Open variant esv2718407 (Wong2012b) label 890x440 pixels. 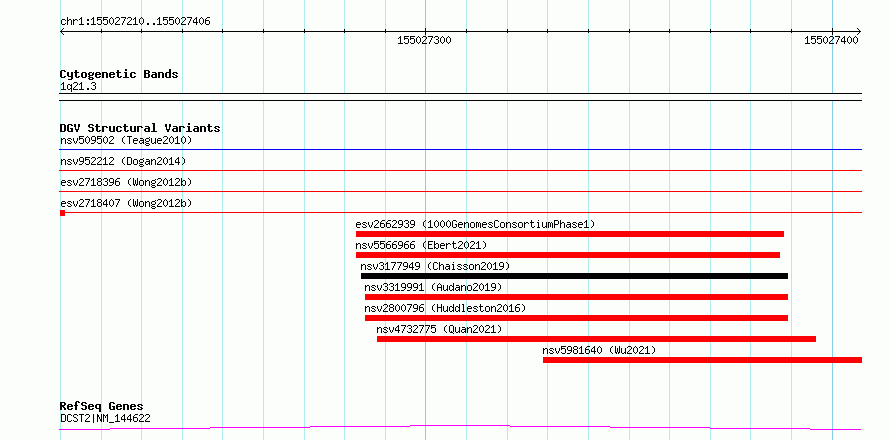click(x=126, y=203)
